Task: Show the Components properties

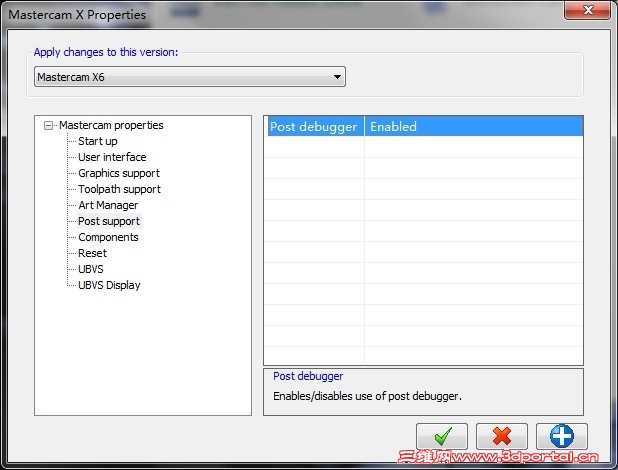Action: 108,237
